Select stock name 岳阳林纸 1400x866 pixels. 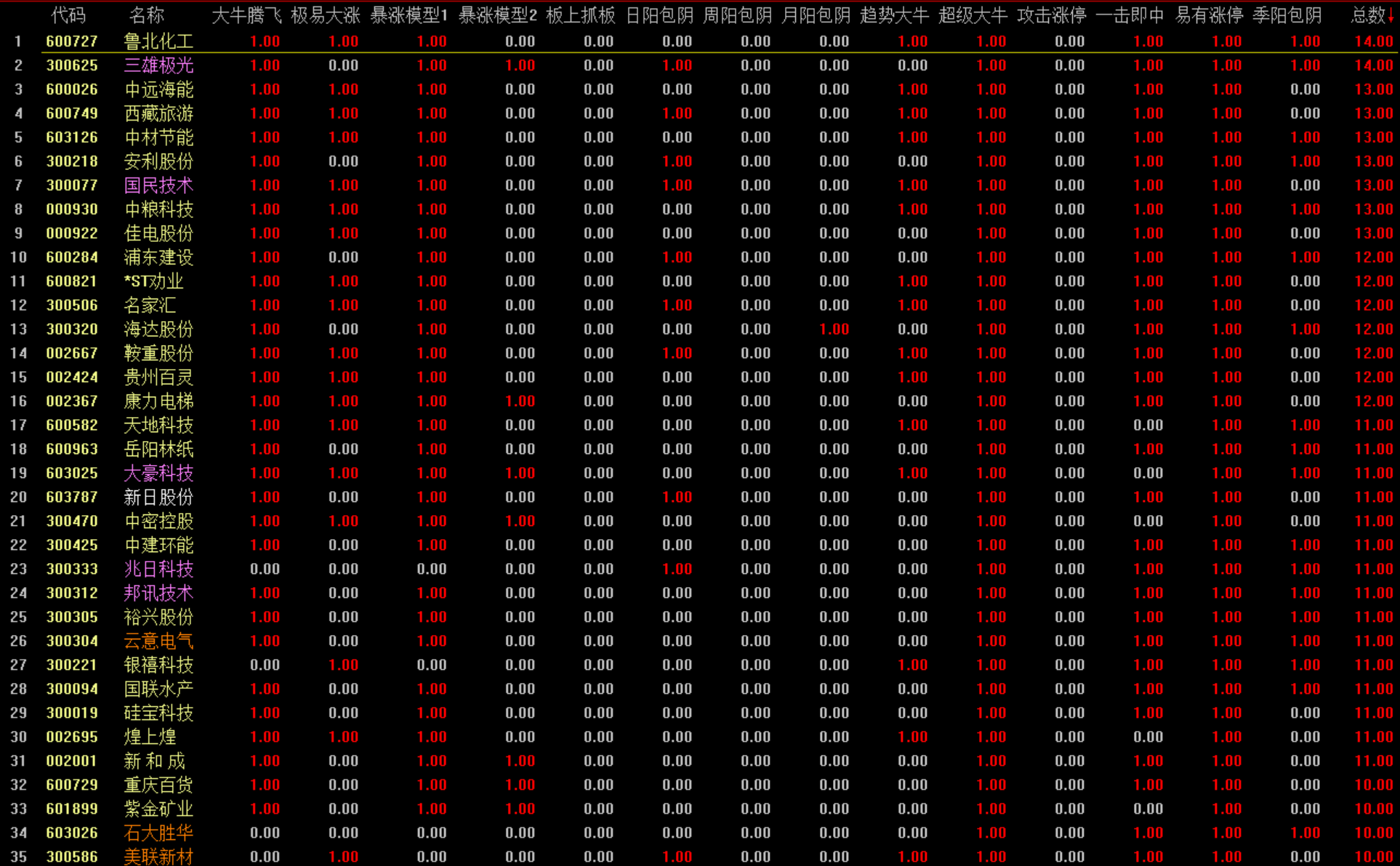pos(158,449)
